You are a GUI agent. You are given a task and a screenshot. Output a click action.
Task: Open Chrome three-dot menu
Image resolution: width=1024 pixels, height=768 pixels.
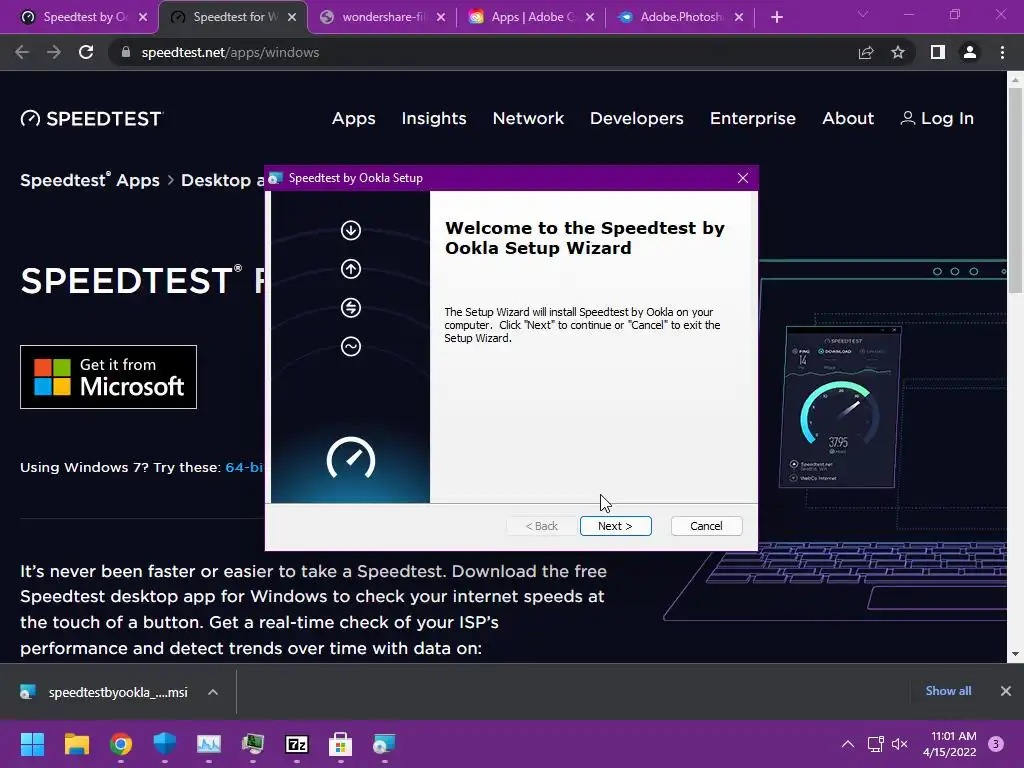1002,52
